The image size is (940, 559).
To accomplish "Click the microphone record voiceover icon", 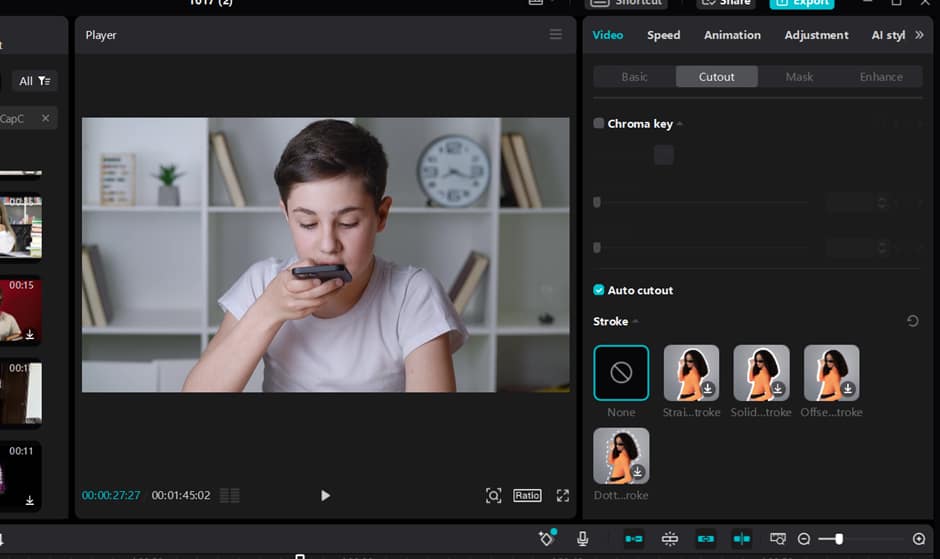I will click(582, 539).
